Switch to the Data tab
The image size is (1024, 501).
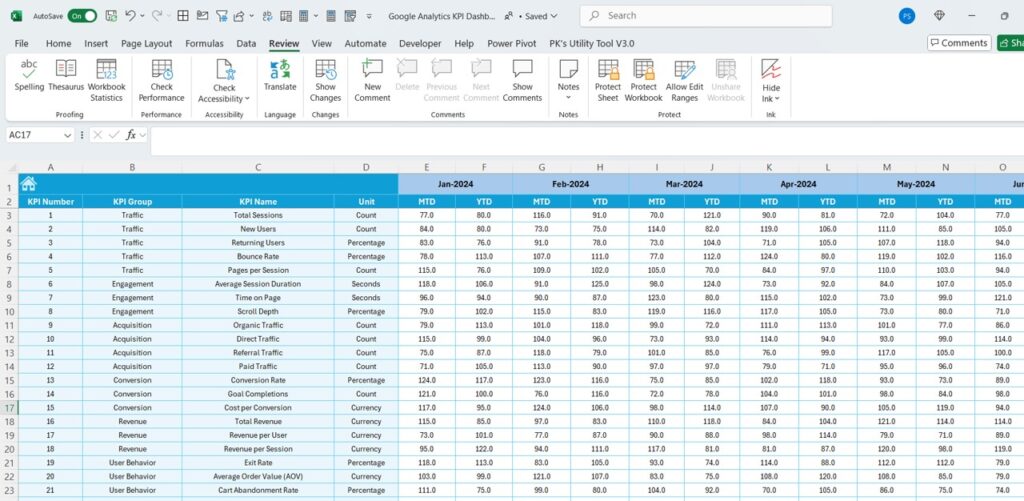point(246,43)
